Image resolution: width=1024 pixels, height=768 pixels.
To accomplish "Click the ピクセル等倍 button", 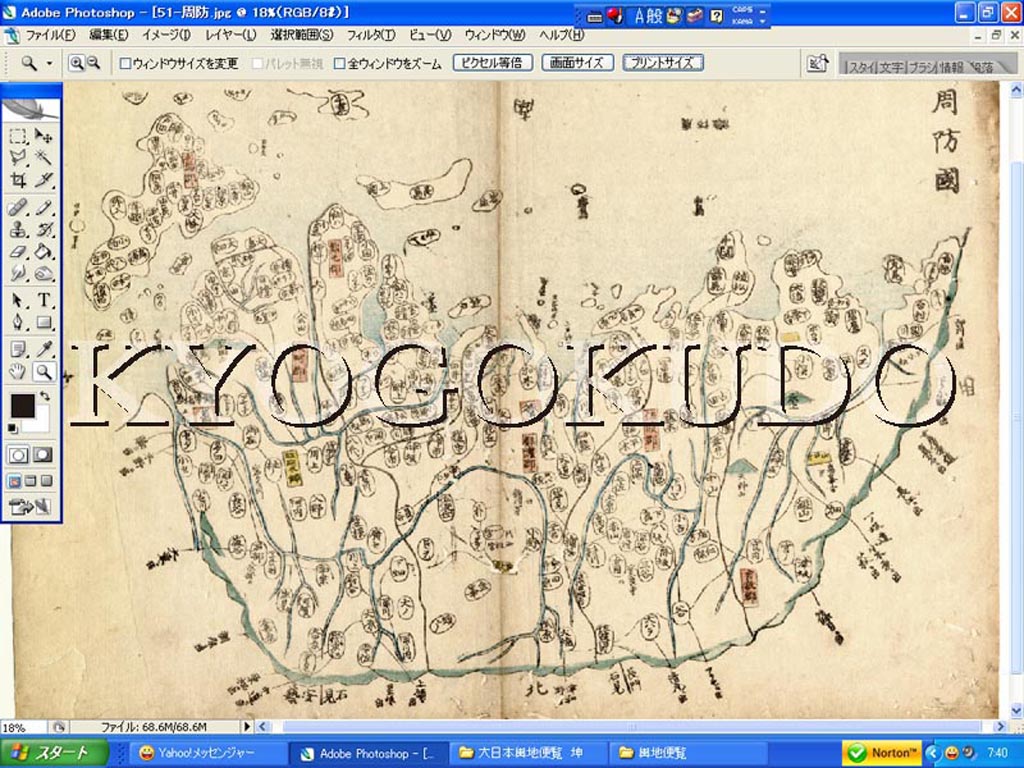I will 492,63.
